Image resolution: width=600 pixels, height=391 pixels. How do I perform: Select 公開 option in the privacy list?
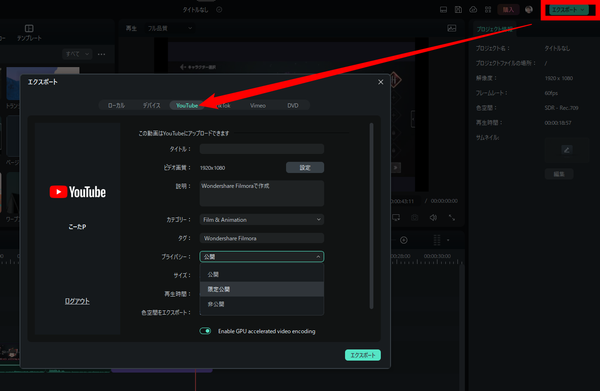coord(262,274)
